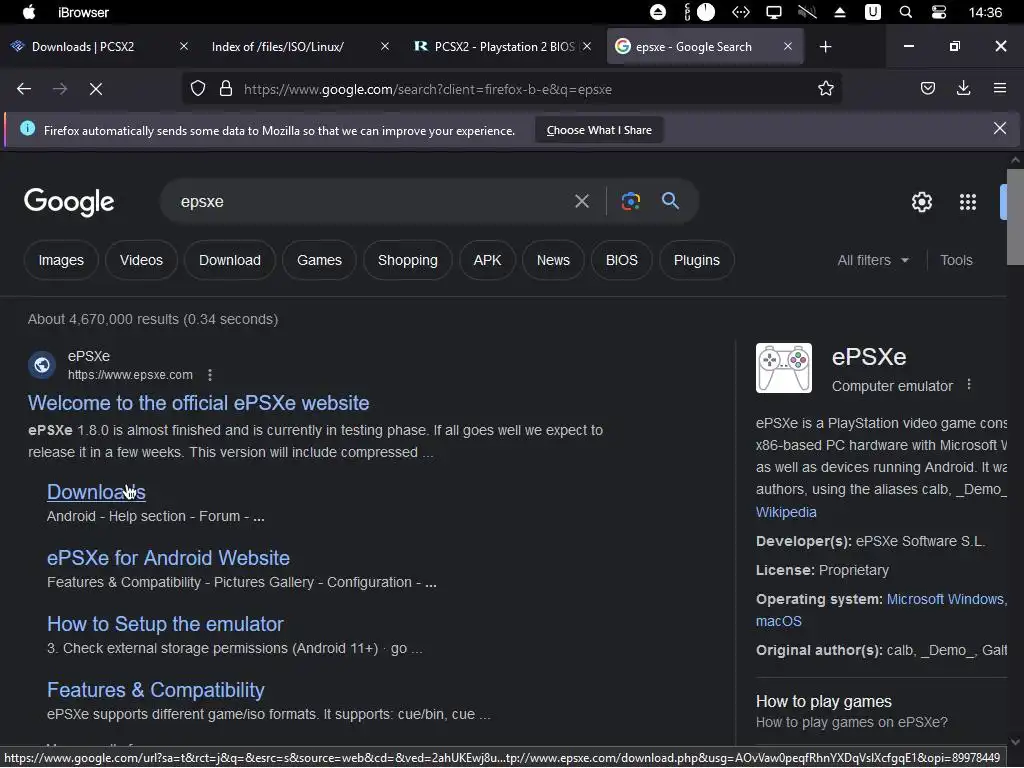The height and width of the screenshot is (768, 1024).
Task: Open the Downloads sitelink
Action: click(96, 492)
